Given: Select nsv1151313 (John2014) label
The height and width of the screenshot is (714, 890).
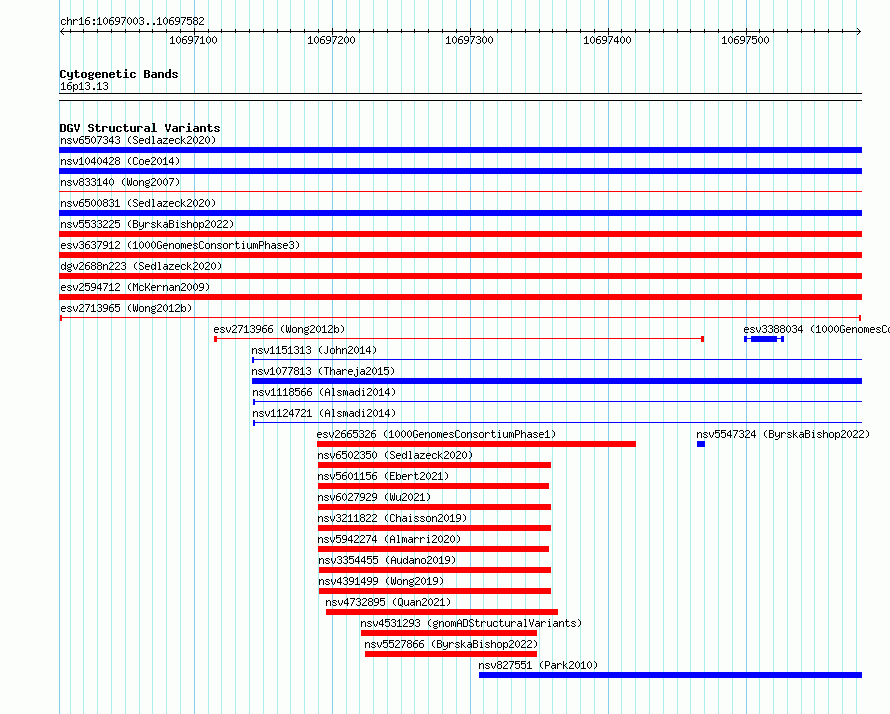Looking at the screenshot, I should coord(314,350).
